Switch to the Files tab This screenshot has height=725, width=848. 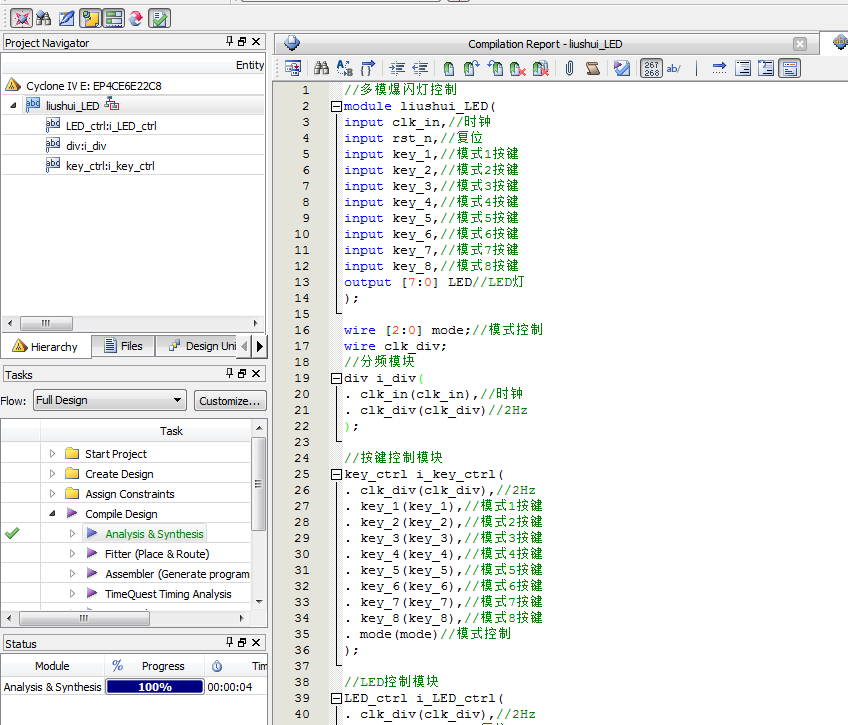pos(123,346)
